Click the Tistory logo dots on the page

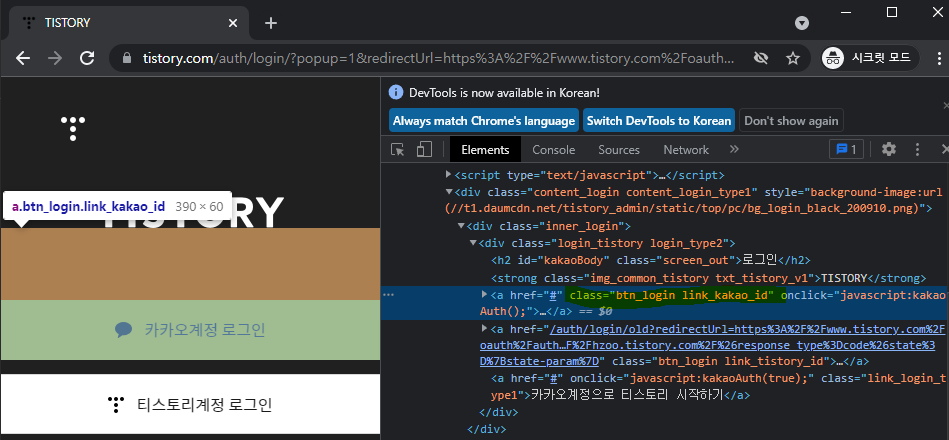click(x=73, y=128)
